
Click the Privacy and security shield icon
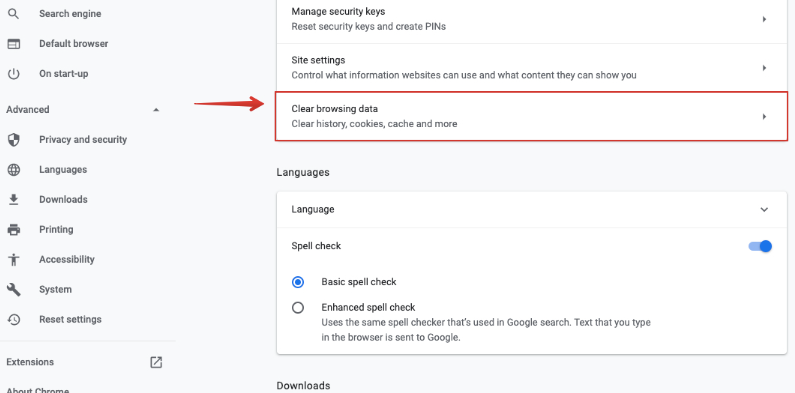click(x=14, y=139)
